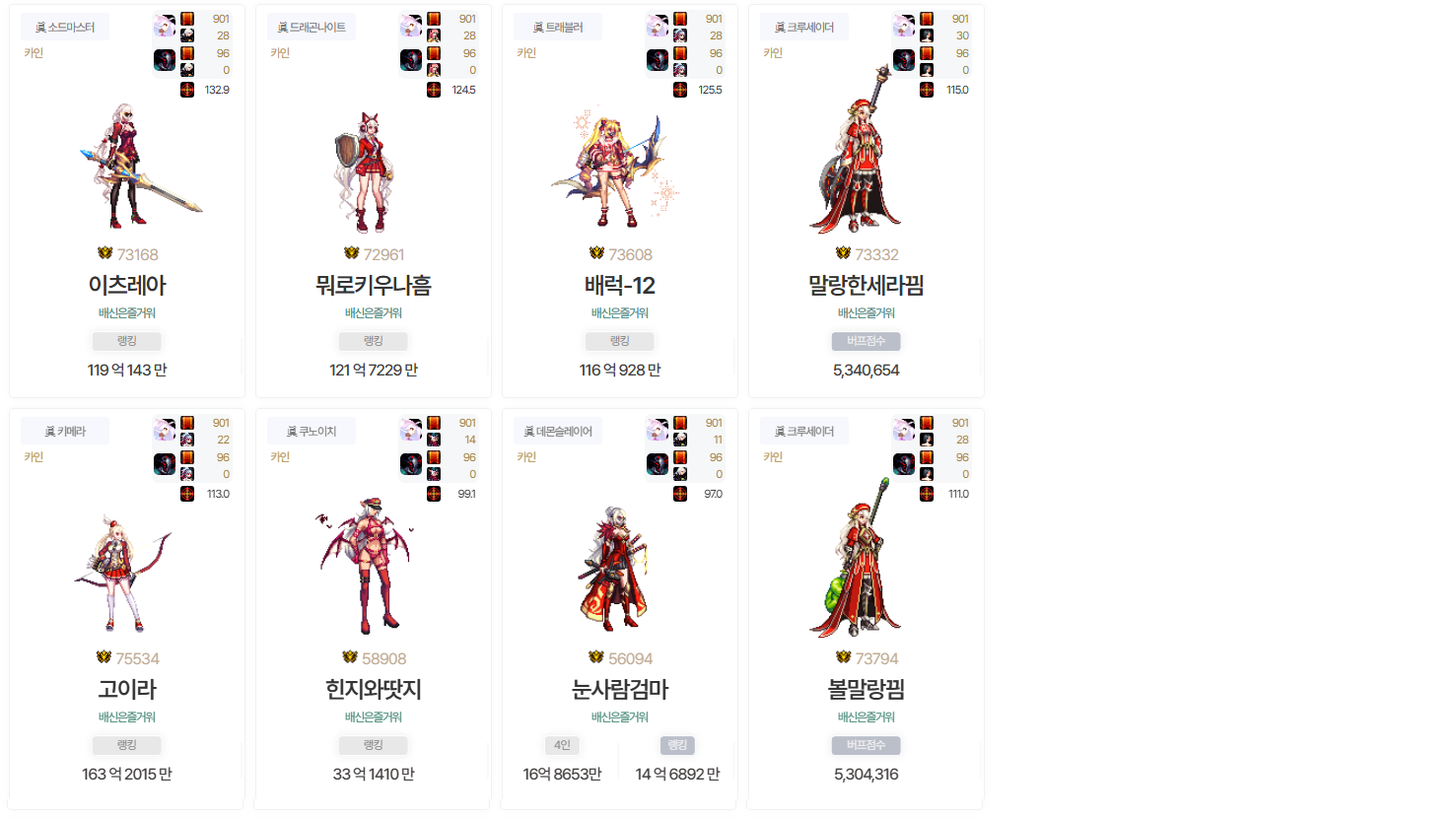Viewport: 1456px width, 818px height.
Task: Click the fame crest icon beside 75534
Action: coord(104,657)
